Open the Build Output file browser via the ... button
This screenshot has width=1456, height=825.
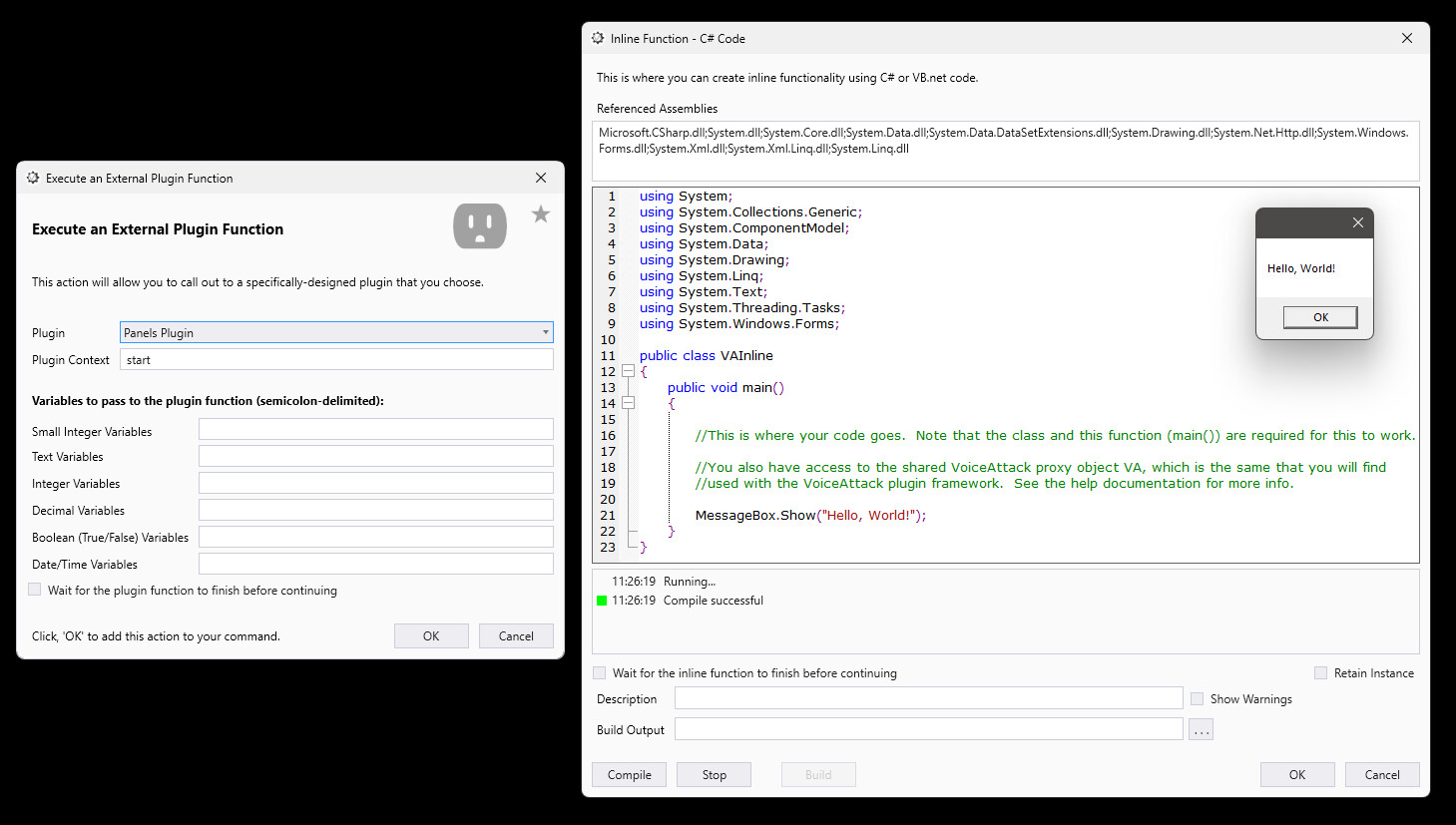(1201, 728)
